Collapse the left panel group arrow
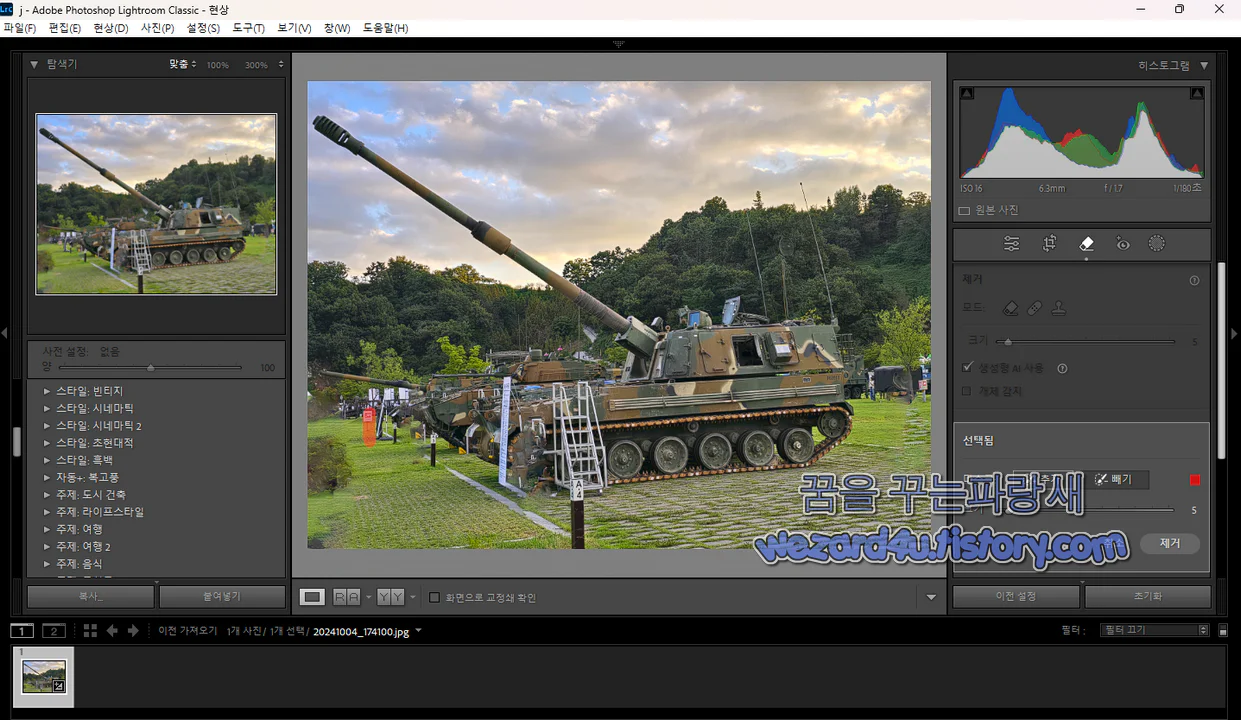 pyautogui.click(x=4, y=333)
